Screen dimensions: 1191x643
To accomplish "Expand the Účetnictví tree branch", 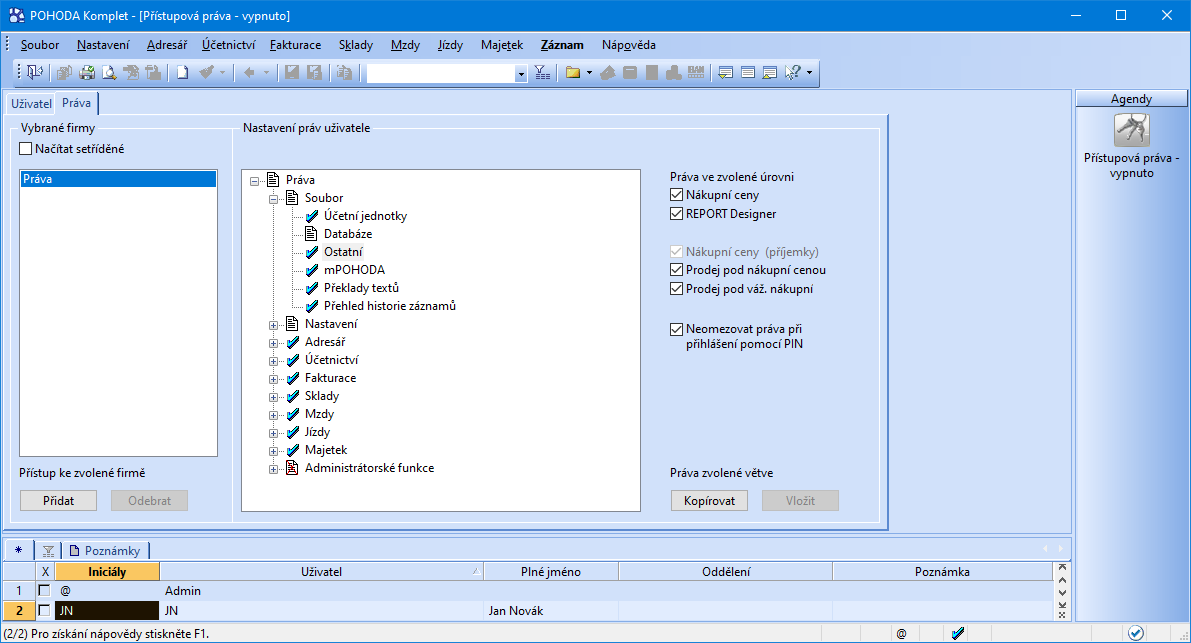I will click(x=273, y=361).
